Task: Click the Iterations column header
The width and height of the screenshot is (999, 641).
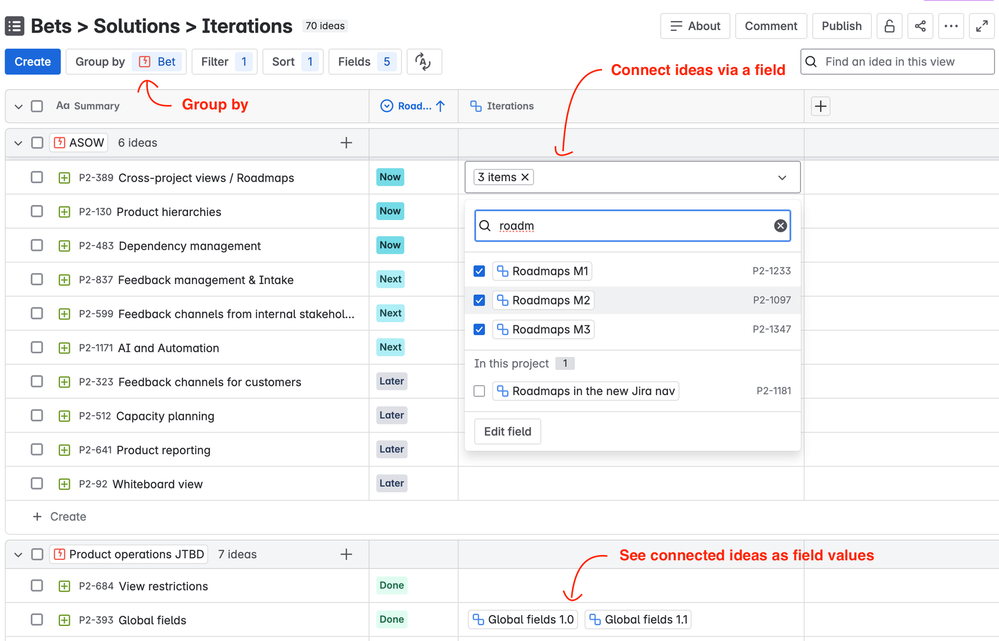Action: pos(502,106)
